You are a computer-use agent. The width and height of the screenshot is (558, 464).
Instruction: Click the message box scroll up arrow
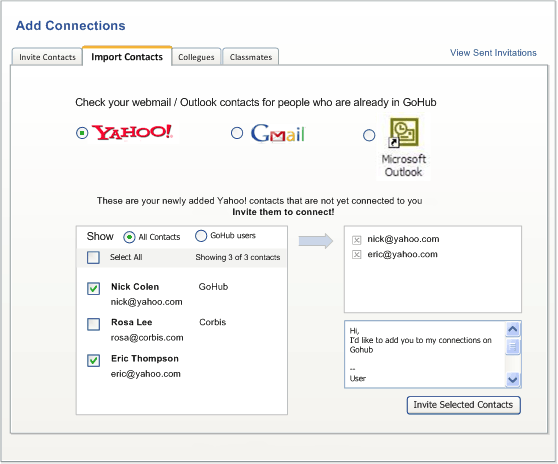point(513,329)
